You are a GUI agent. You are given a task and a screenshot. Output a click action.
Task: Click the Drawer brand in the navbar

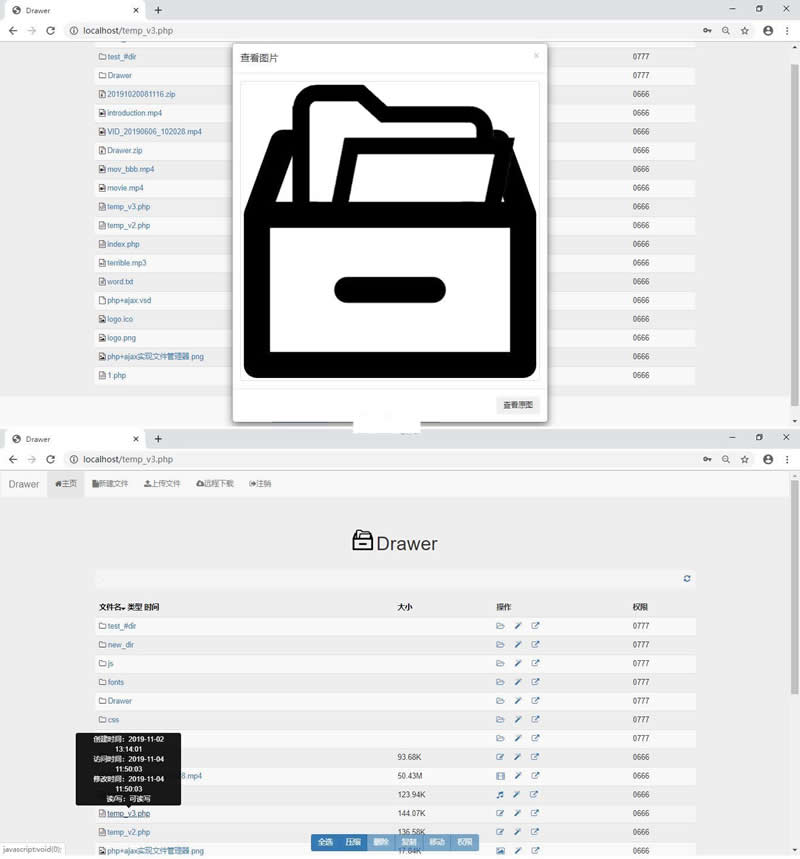click(24, 484)
